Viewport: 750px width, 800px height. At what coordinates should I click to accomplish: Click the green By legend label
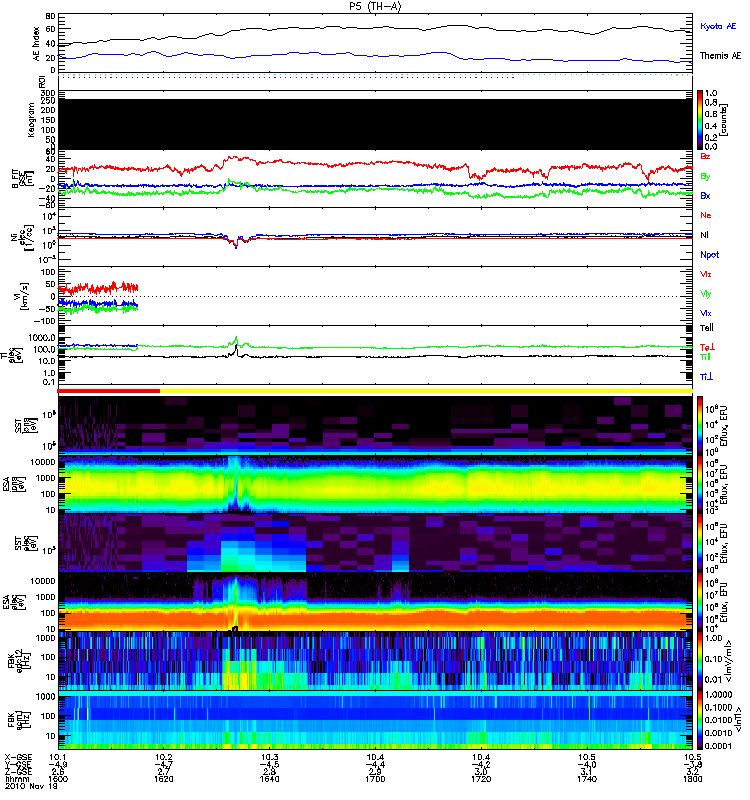(x=705, y=177)
